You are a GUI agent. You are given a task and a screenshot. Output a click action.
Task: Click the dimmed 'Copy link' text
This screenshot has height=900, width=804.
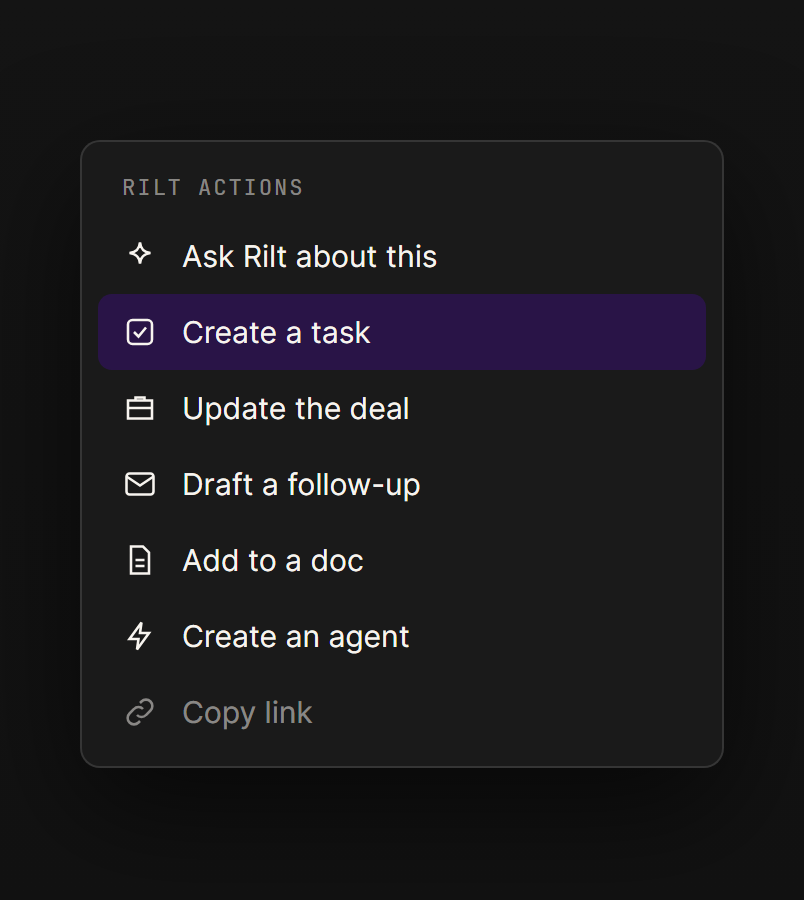247,713
